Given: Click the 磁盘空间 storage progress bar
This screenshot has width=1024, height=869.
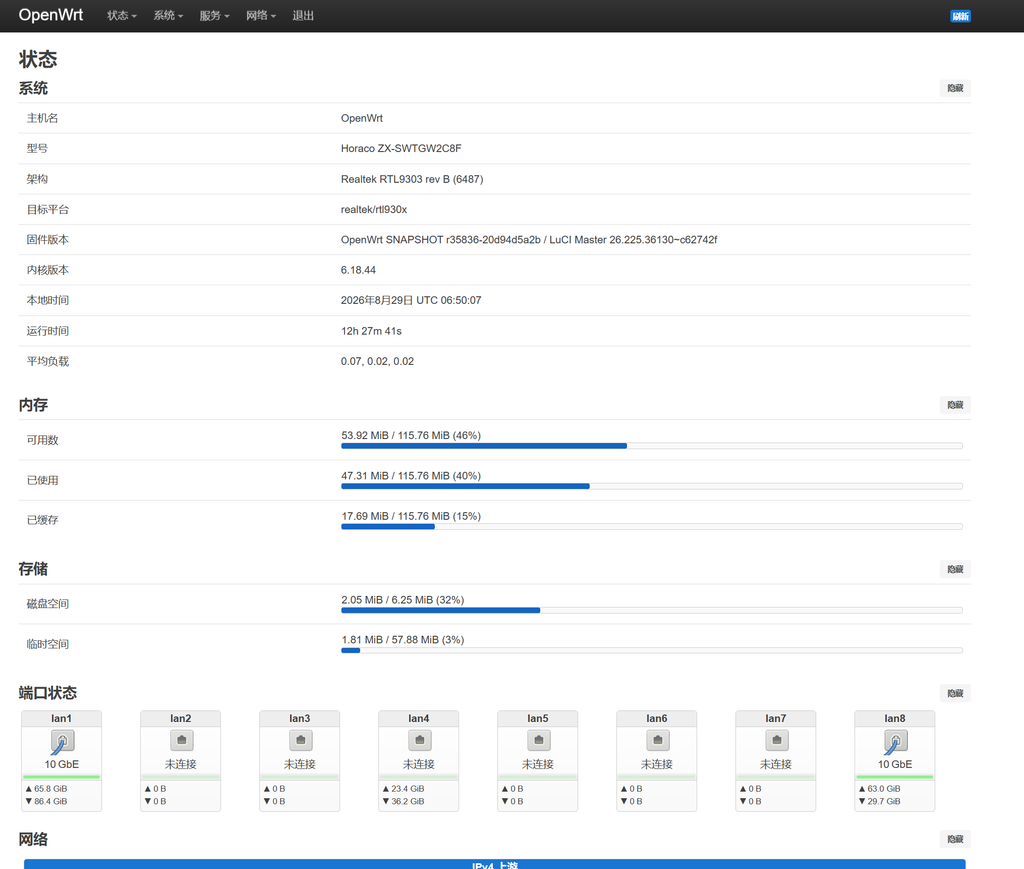Looking at the screenshot, I should pos(652,610).
